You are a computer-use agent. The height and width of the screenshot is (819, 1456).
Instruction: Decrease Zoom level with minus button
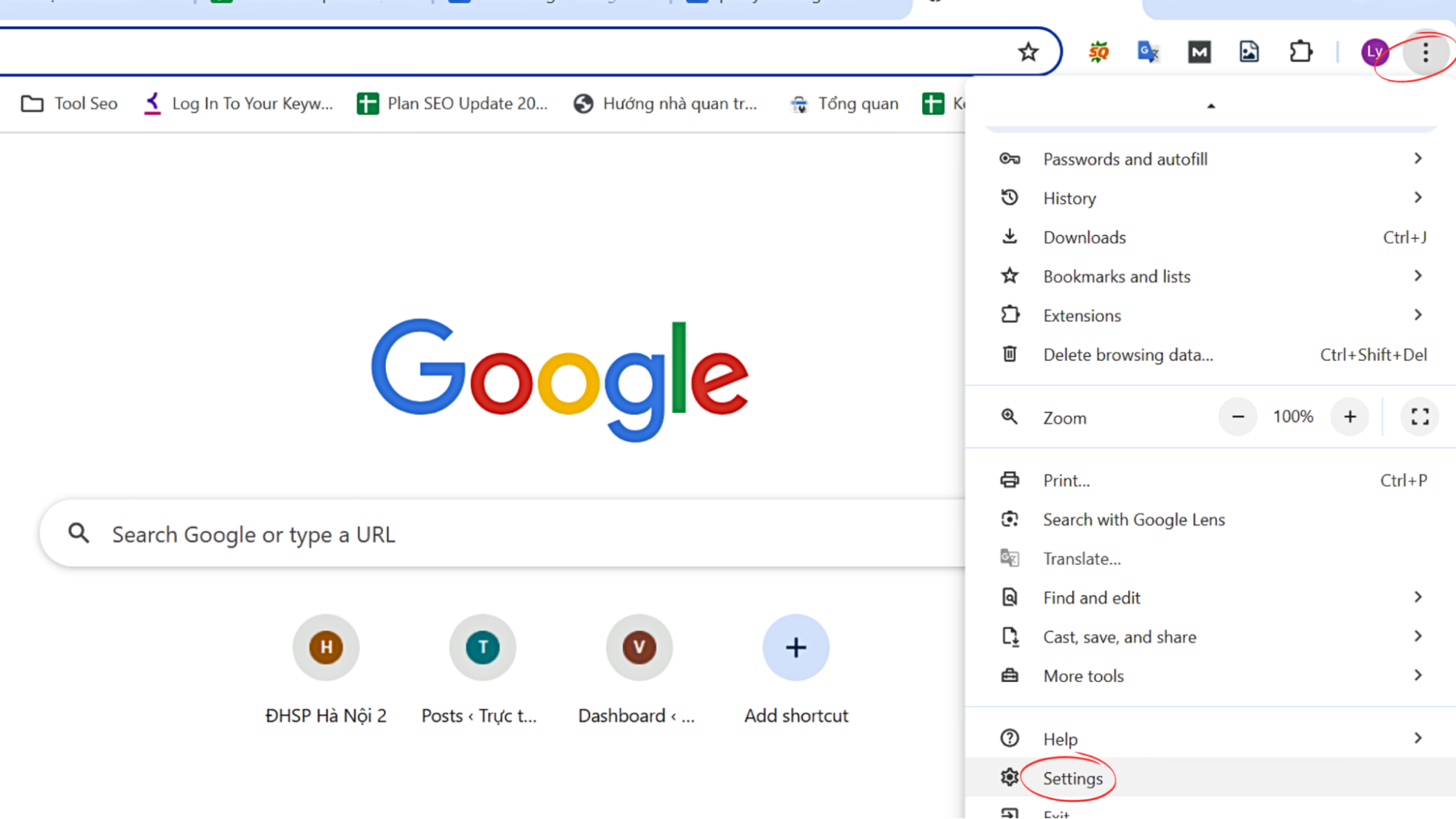[1237, 416]
